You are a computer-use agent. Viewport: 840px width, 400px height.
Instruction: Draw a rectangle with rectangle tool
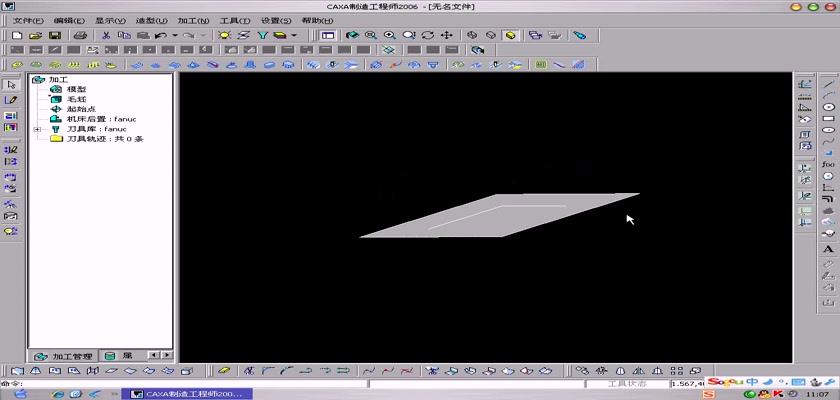(x=828, y=118)
